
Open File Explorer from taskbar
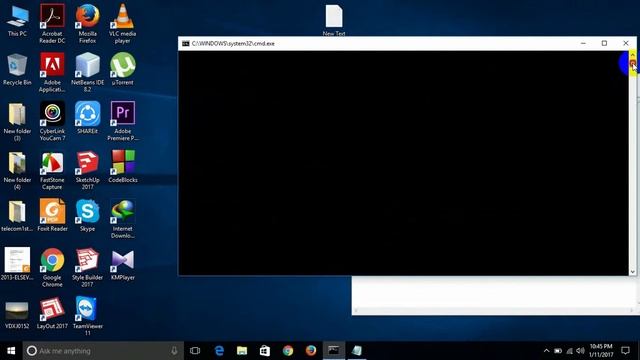(242, 351)
